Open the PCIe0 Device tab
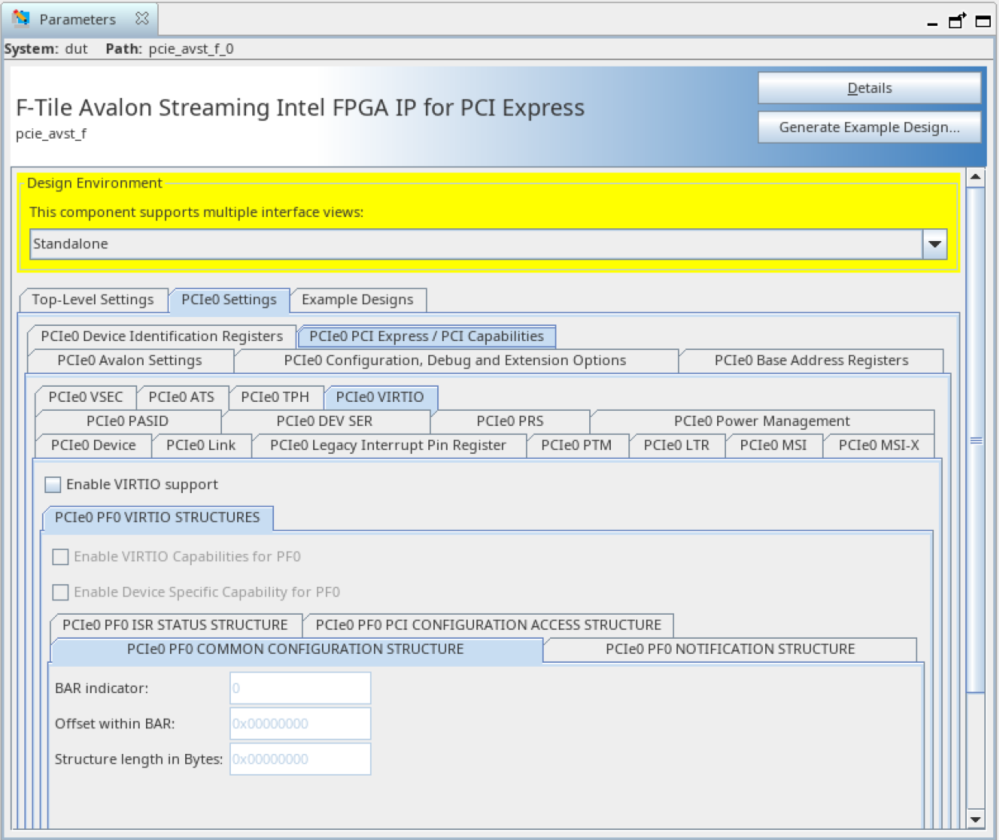Screen dimensions: 999x840 [93, 445]
